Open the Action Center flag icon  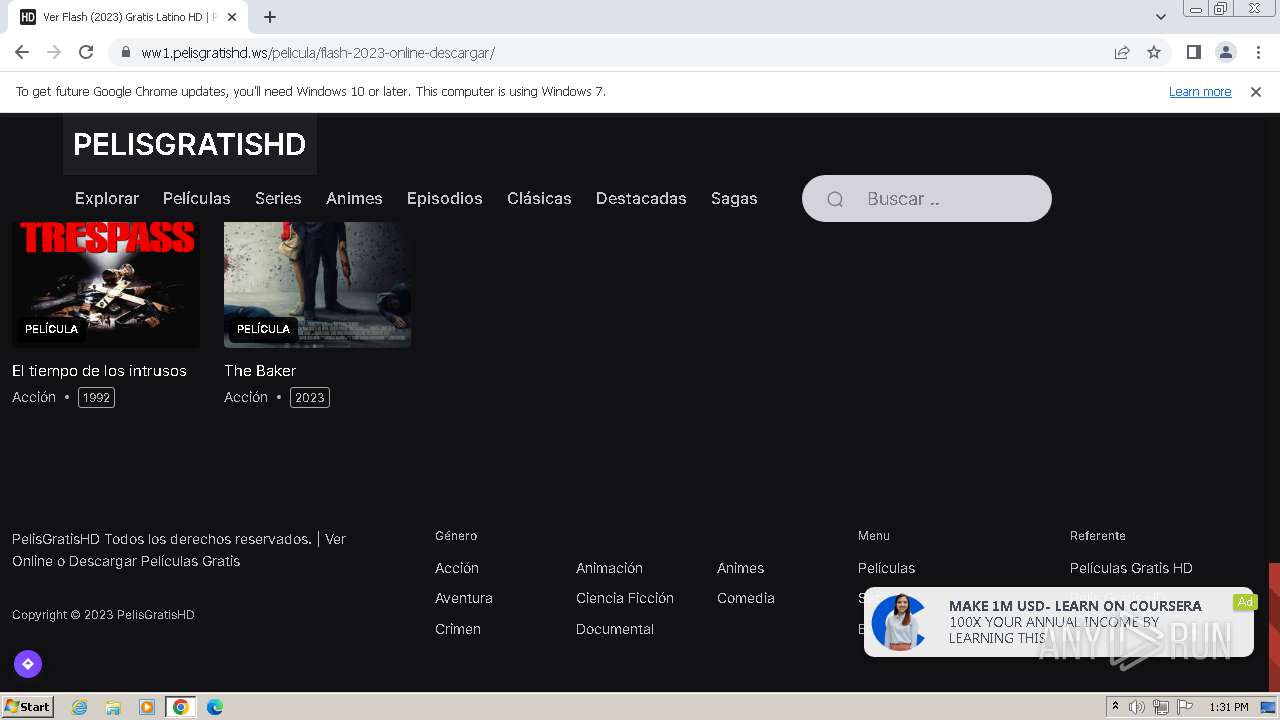pos(1184,707)
